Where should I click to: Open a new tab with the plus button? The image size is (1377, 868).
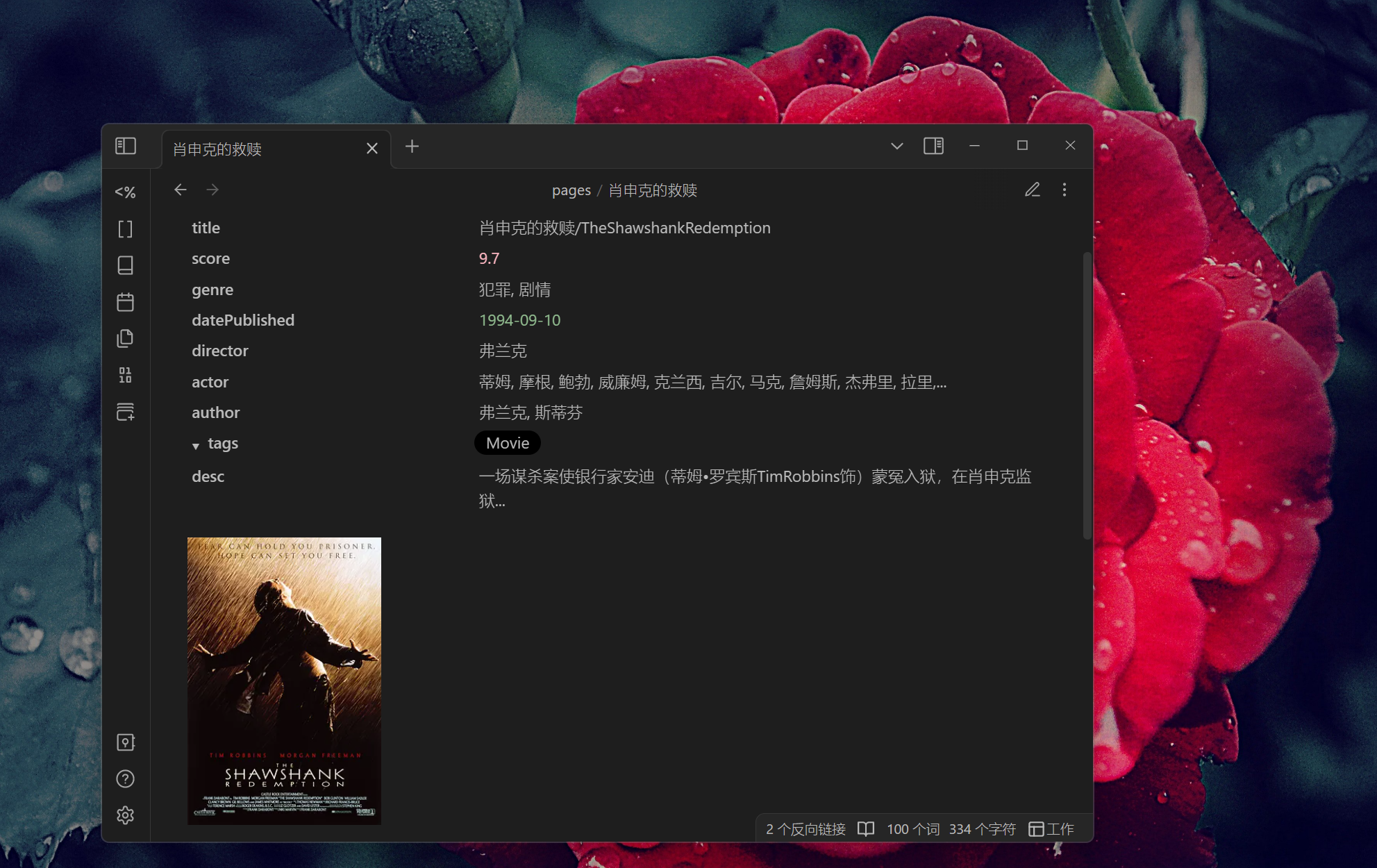[412, 147]
